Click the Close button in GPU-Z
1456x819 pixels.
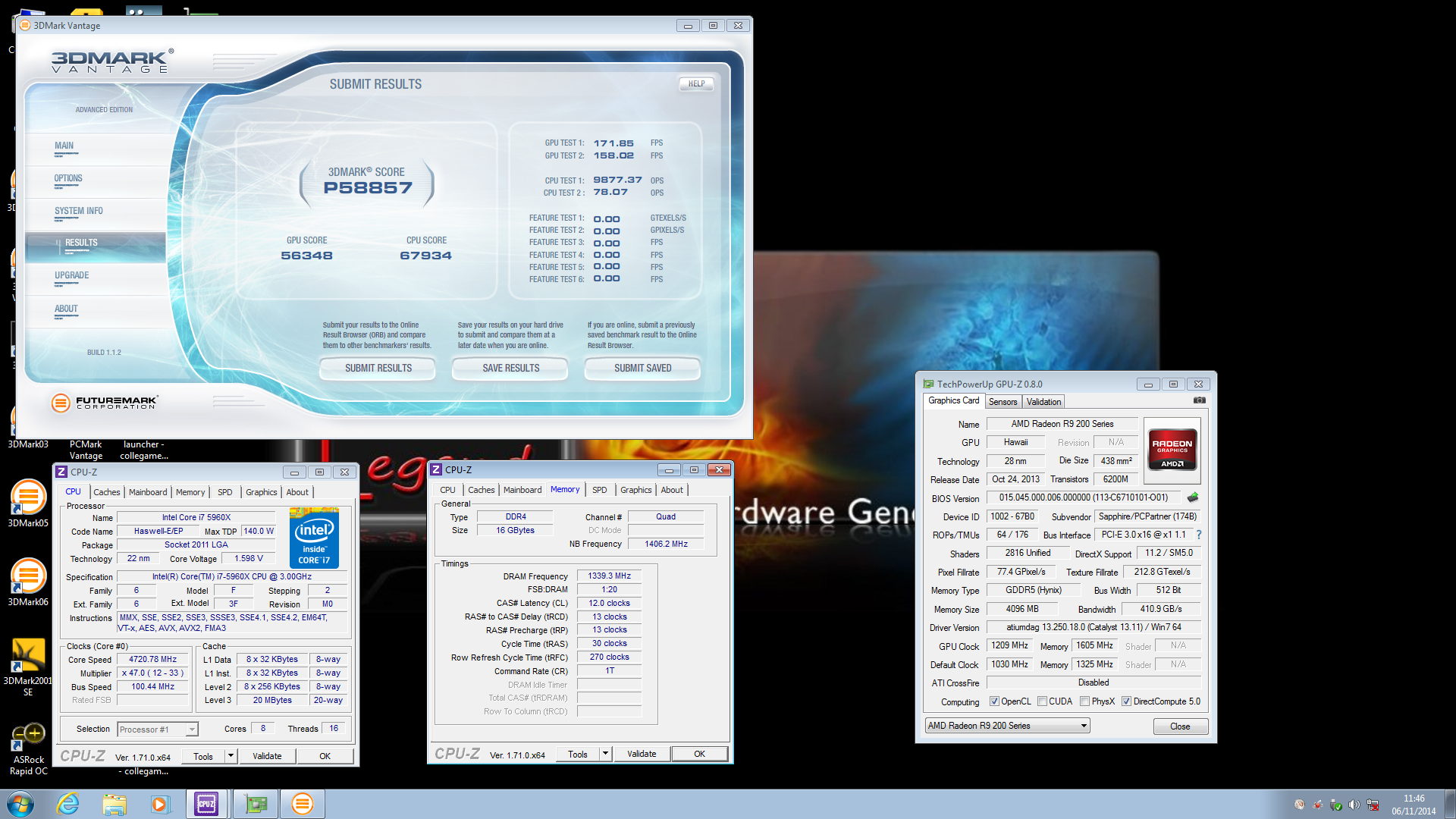pyautogui.click(x=1180, y=726)
